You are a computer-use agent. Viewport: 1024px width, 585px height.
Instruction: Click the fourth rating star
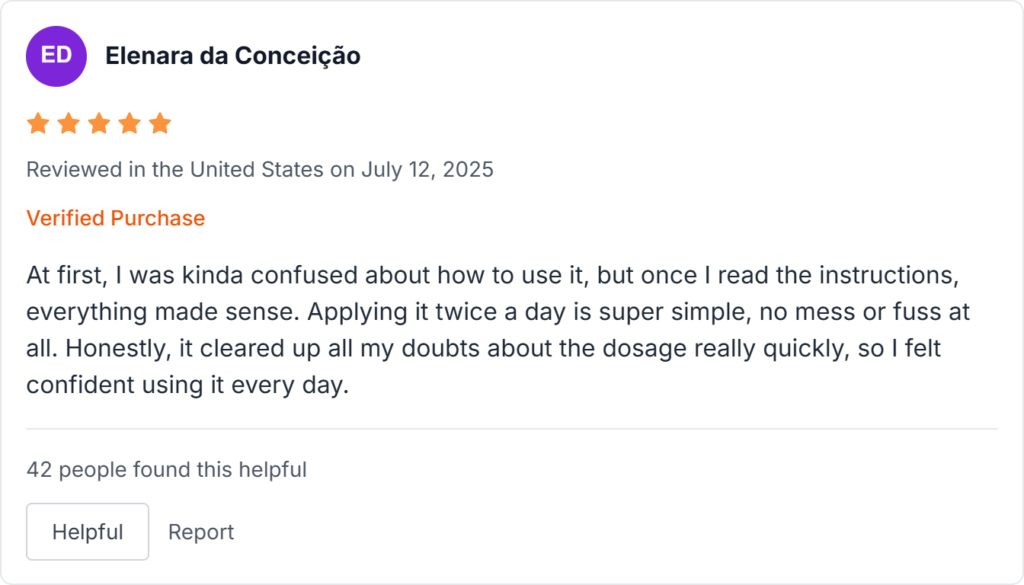[x=129, y=124]
